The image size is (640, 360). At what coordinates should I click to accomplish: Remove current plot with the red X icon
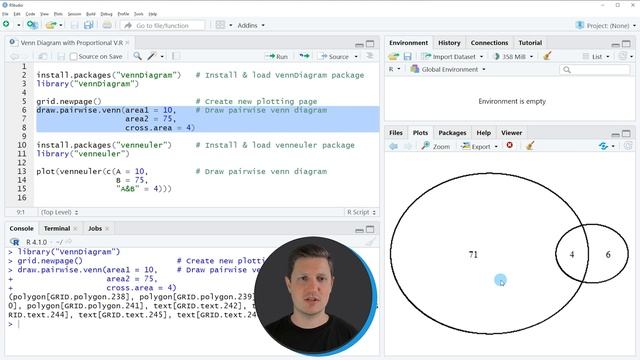click(x=509, y=145)
